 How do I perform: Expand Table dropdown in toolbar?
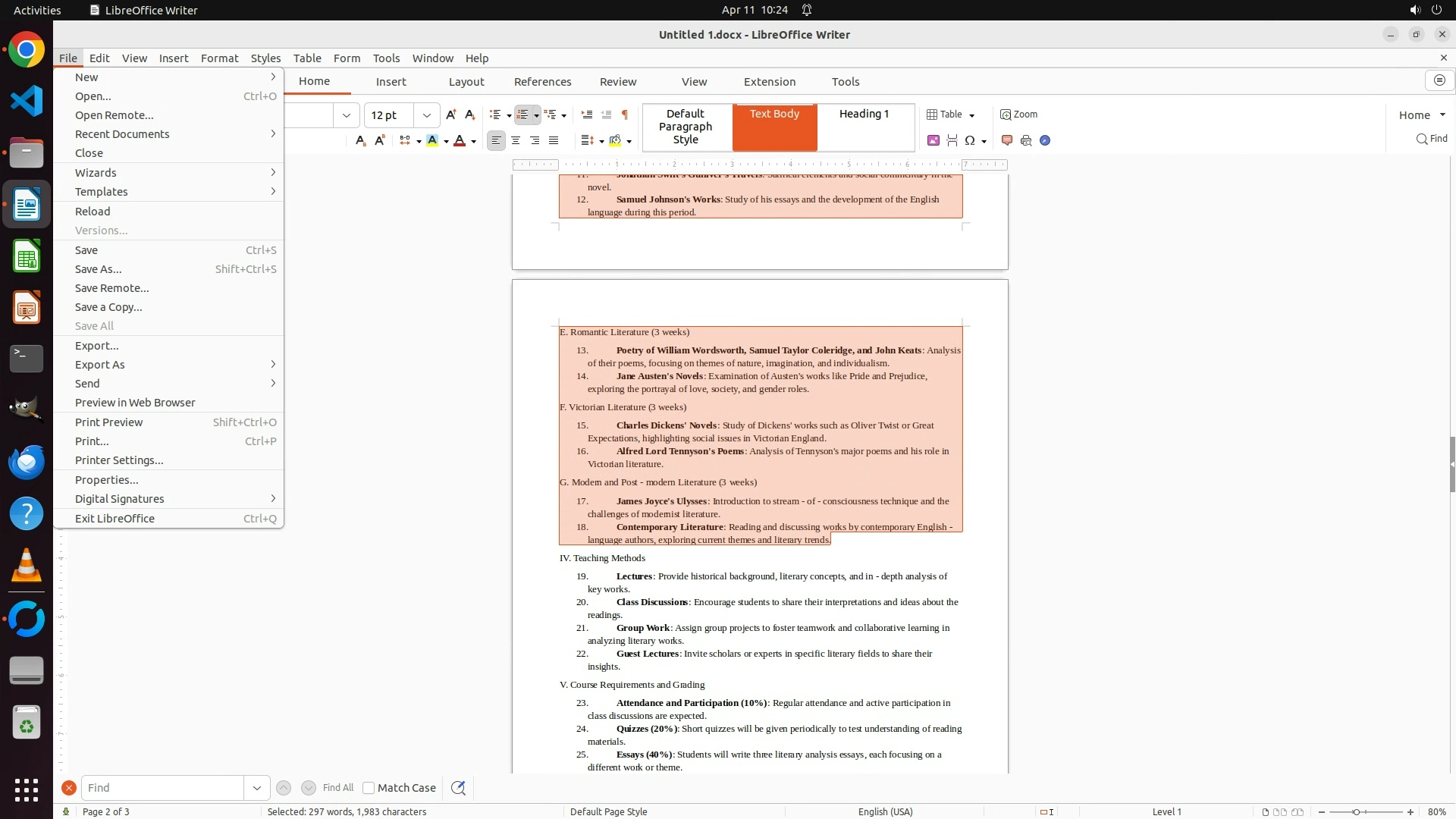[x=971, y=115]
